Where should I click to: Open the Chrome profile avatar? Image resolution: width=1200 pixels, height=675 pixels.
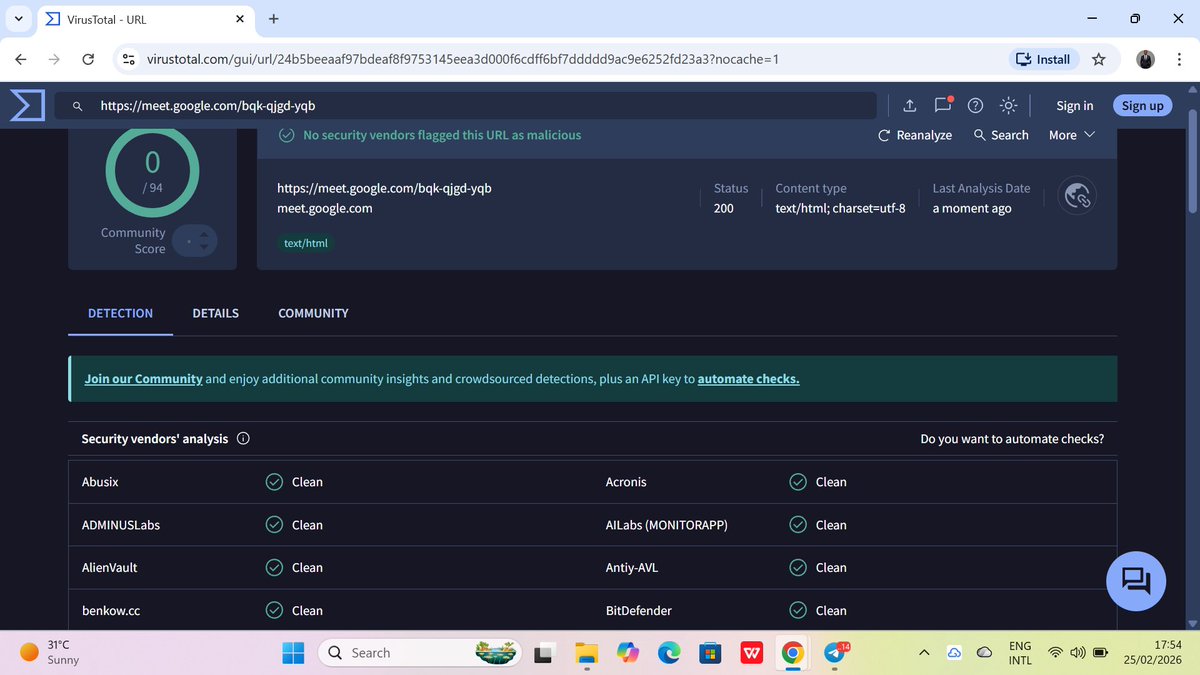[x=1146, y=59]
